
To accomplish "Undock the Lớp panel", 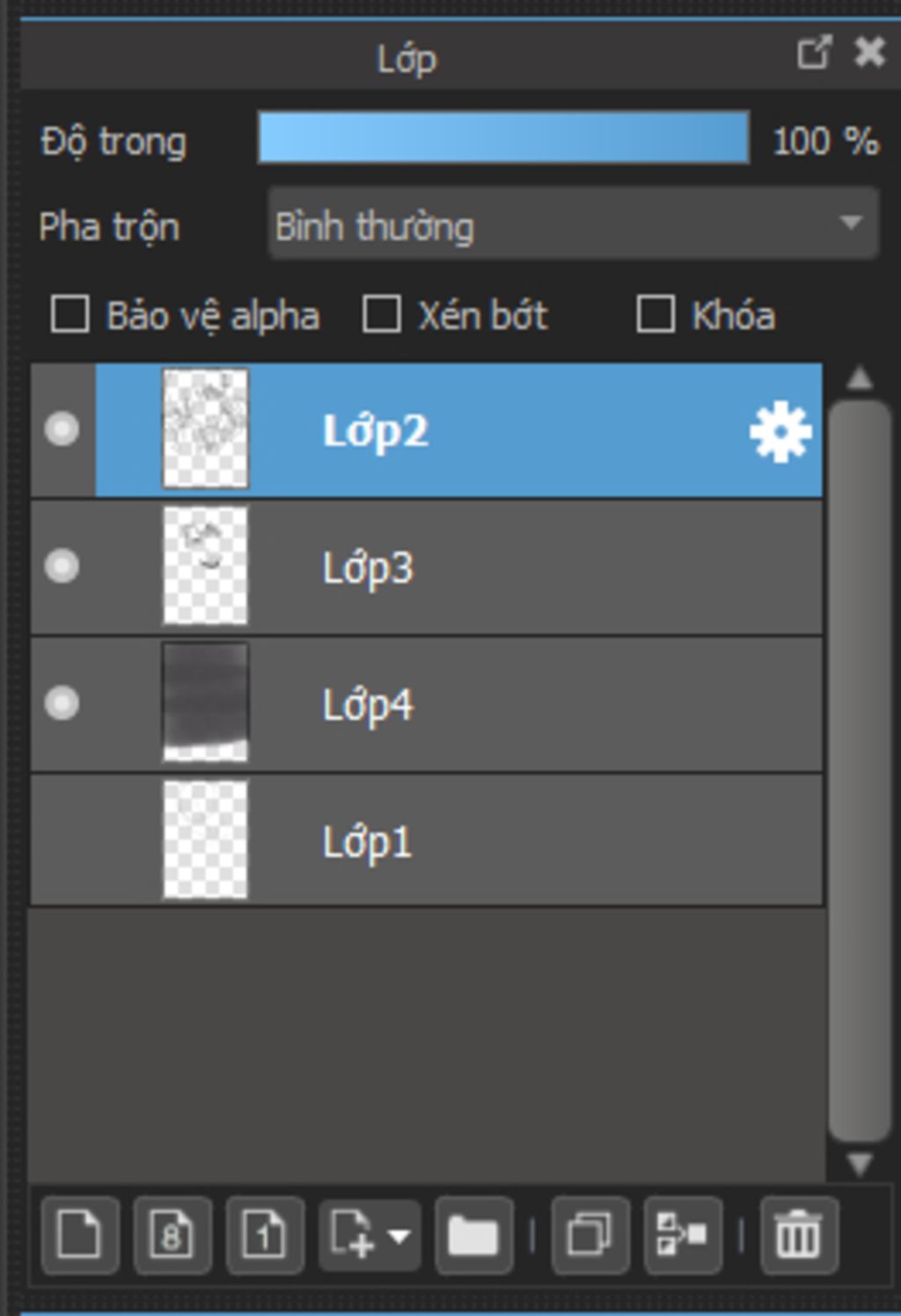I will tap(814, 53).
